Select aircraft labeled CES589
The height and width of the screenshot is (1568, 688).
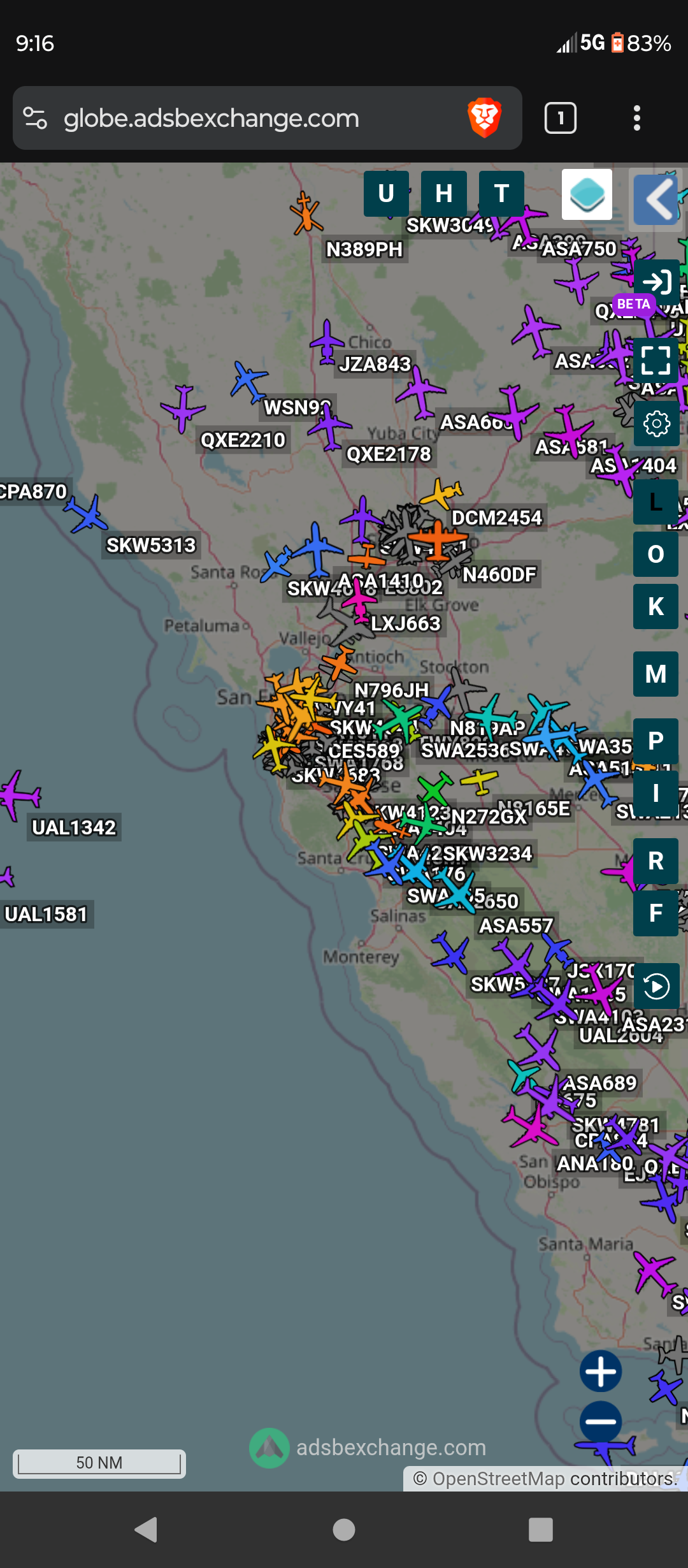click(x=364, y=751)
